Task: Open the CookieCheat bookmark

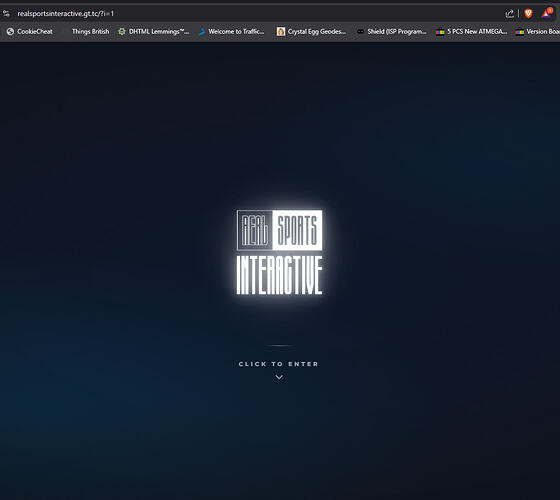Action: 30,31
